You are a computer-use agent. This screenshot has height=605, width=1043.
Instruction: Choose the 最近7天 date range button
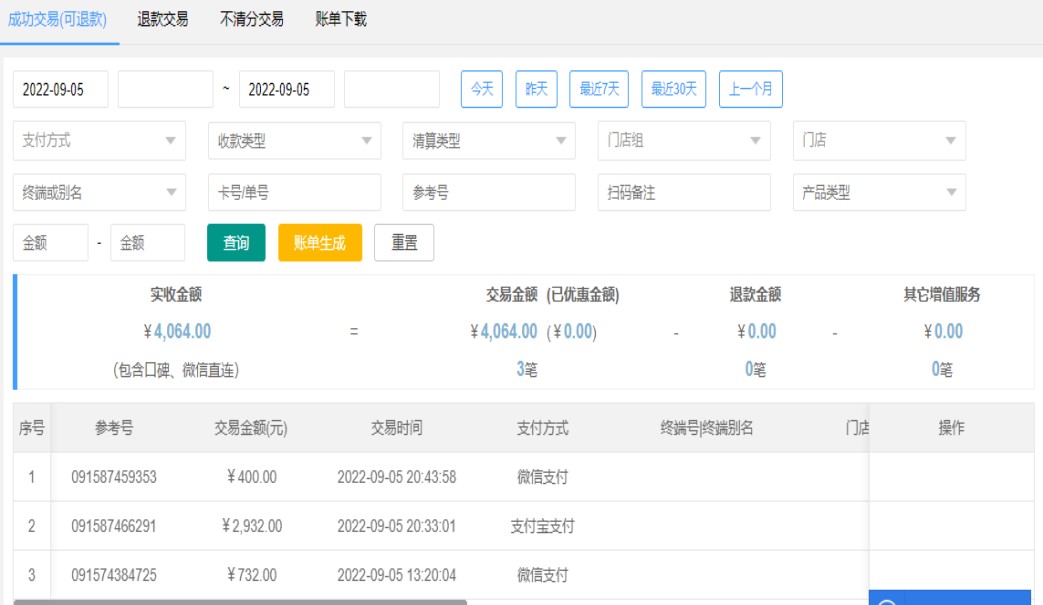(599, 89)
